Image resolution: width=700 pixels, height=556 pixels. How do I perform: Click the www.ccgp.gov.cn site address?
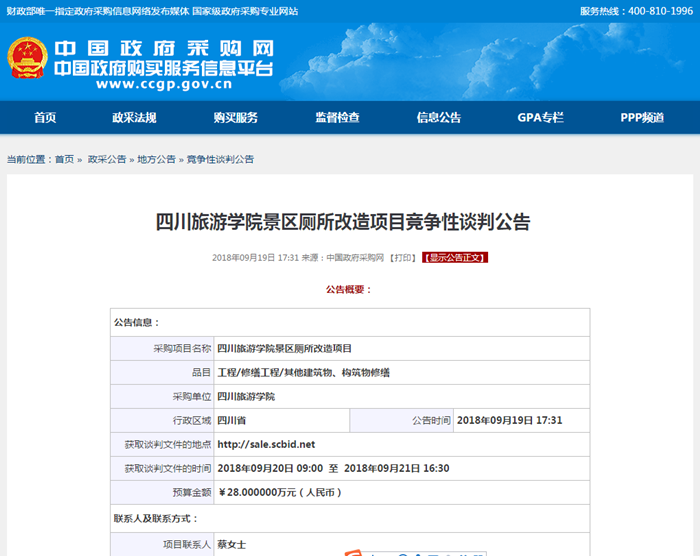[164, 84]
